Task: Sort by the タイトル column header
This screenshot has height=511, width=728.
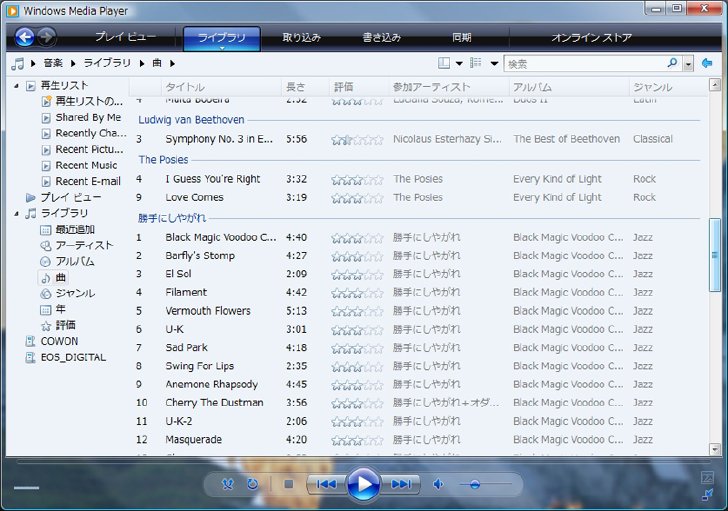Action: click(221, 87)
